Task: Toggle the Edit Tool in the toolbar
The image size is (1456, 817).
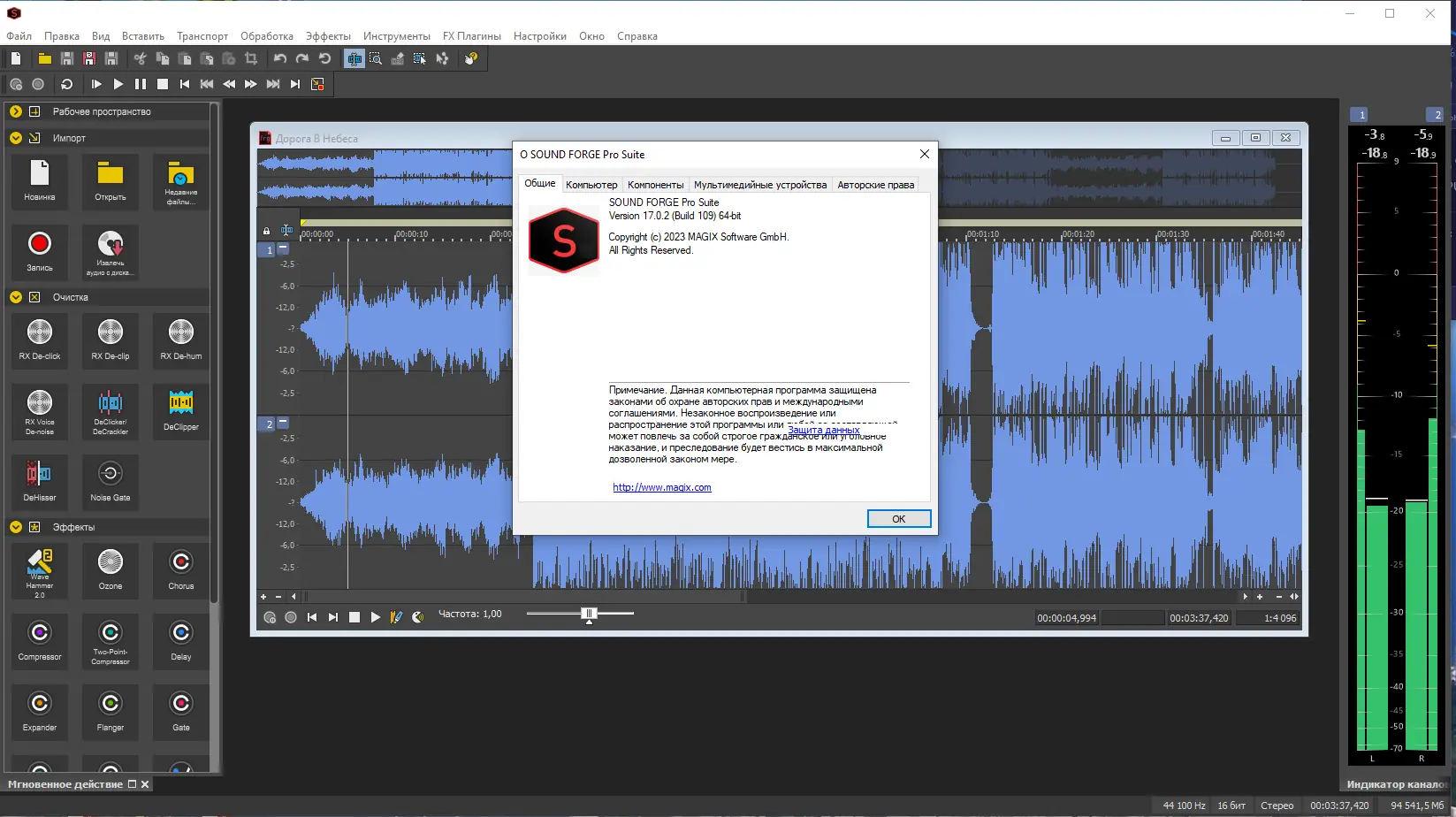Action: coord(354,58)
